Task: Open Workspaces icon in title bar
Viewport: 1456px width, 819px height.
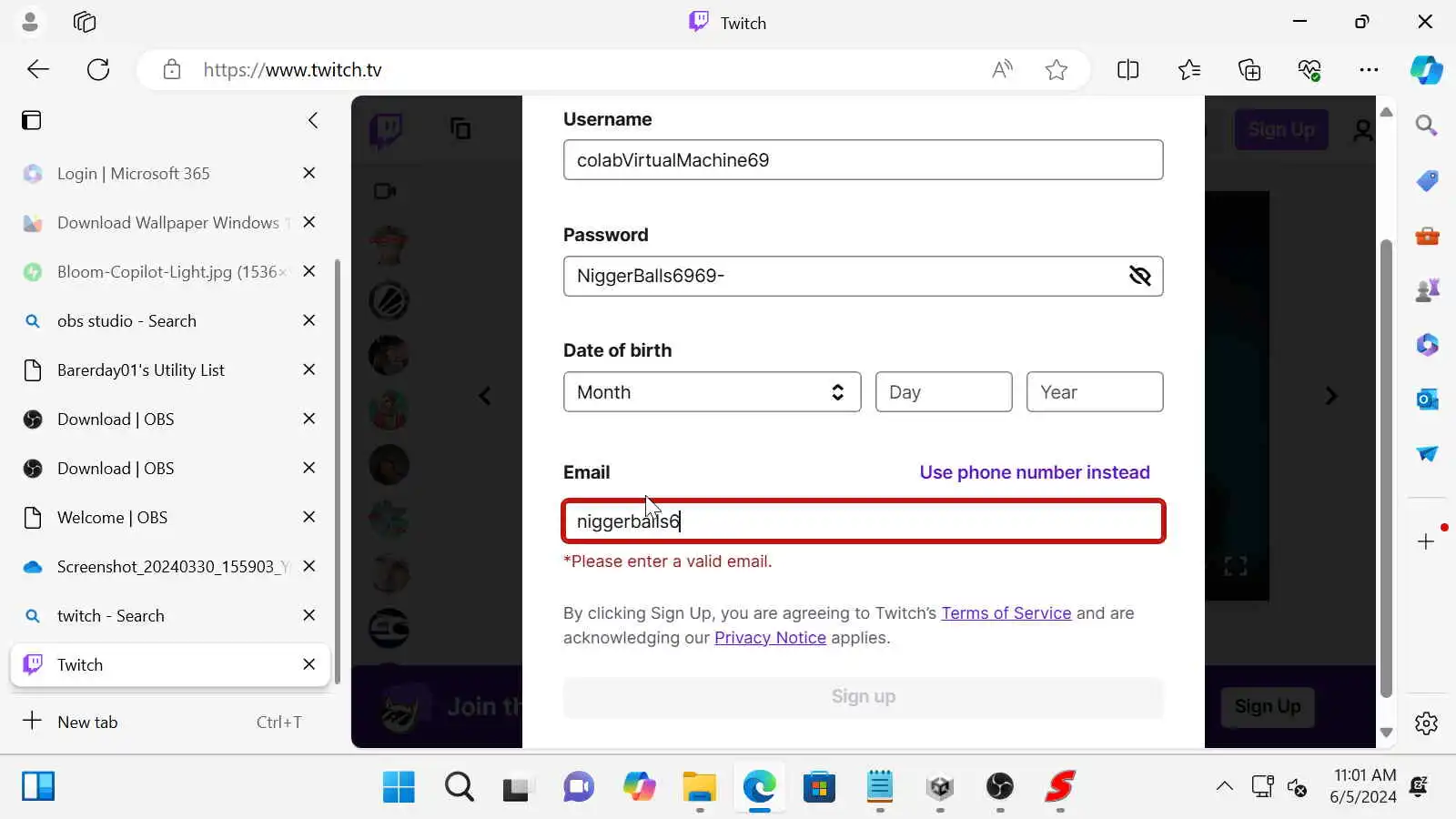Action: click(x=84, y=22)
